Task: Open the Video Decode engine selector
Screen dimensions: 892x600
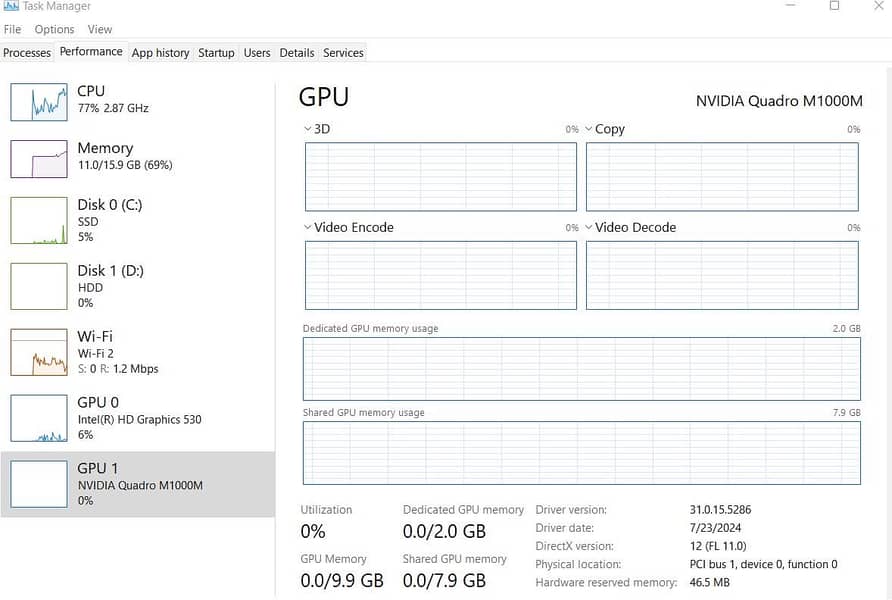Action: [591, 227]
